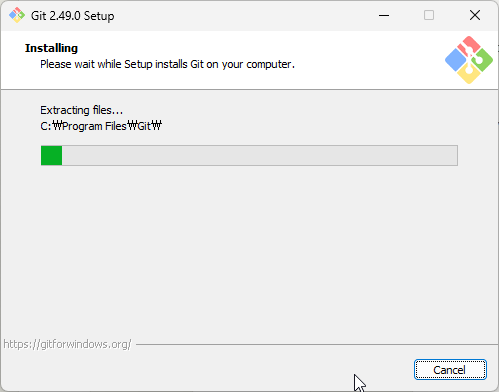The height and width of the screenshot is (392, 499).
Task: Click the gitforwindows.org URL text
Action: point(67,344)
